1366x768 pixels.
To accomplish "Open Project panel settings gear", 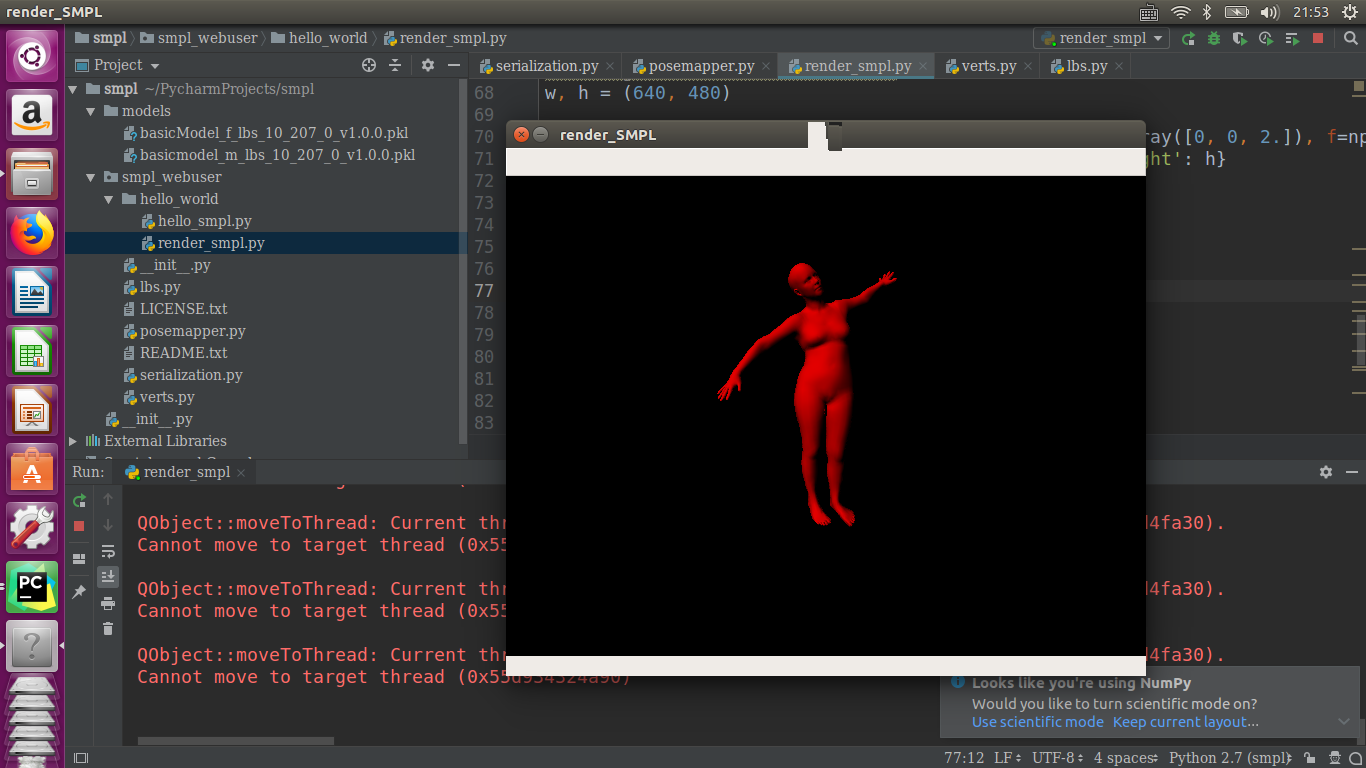I will tap(428, 65).
